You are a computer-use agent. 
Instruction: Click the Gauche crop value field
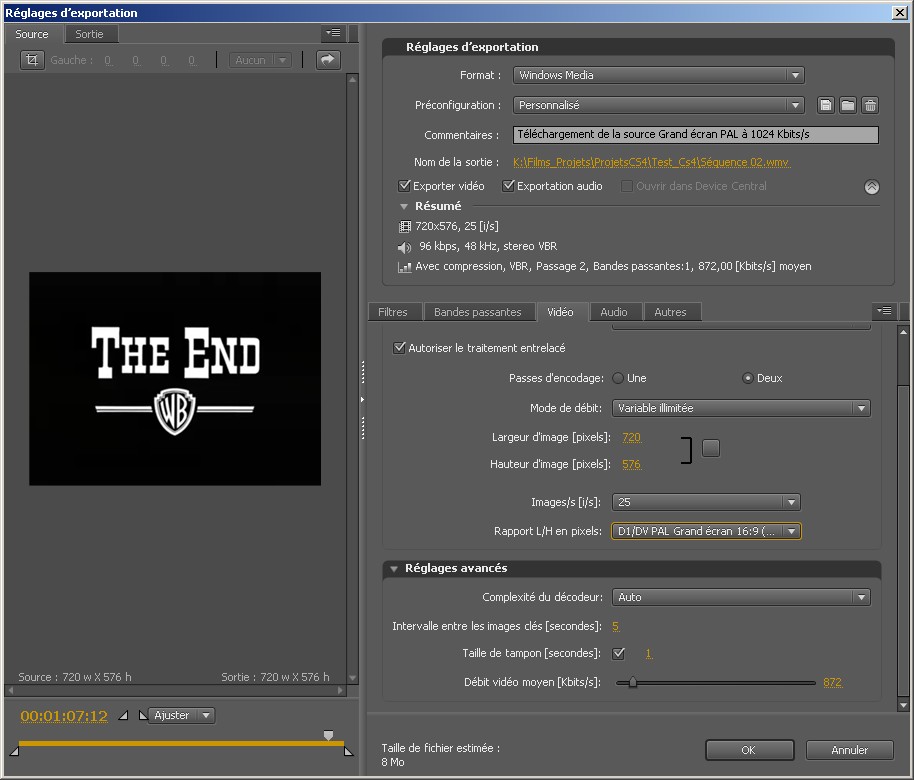(x=108, y=60)
